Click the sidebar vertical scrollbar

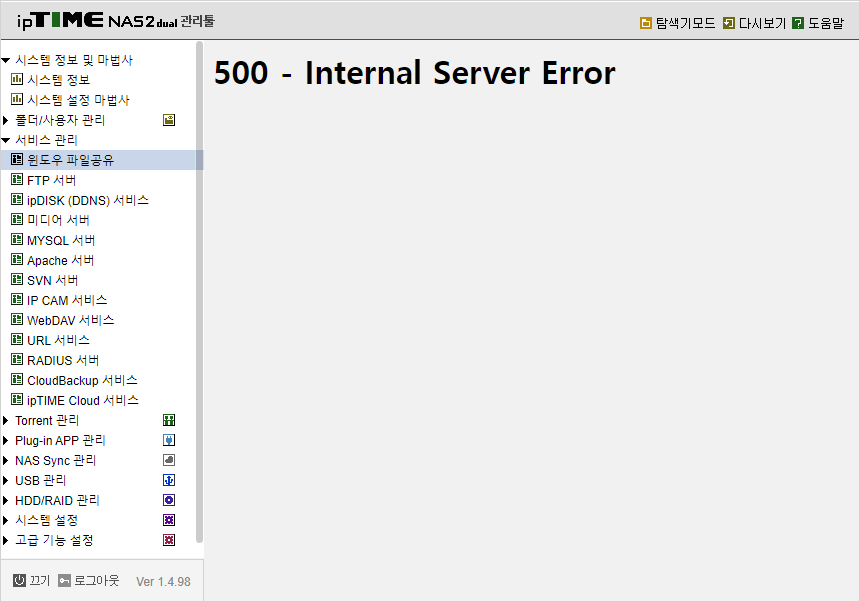[200, 292]
